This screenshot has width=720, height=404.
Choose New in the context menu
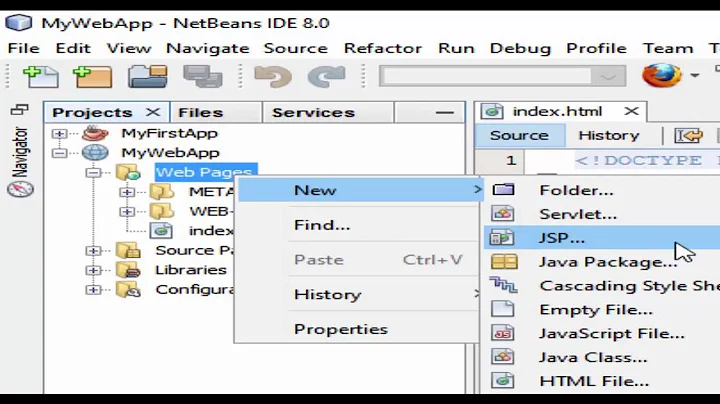click(360, 190)
